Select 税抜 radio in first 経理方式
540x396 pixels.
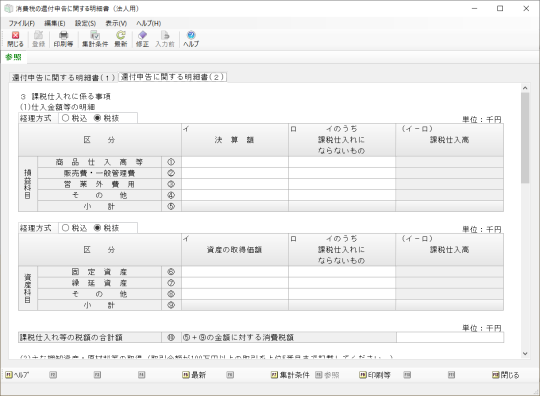[106, 118]
